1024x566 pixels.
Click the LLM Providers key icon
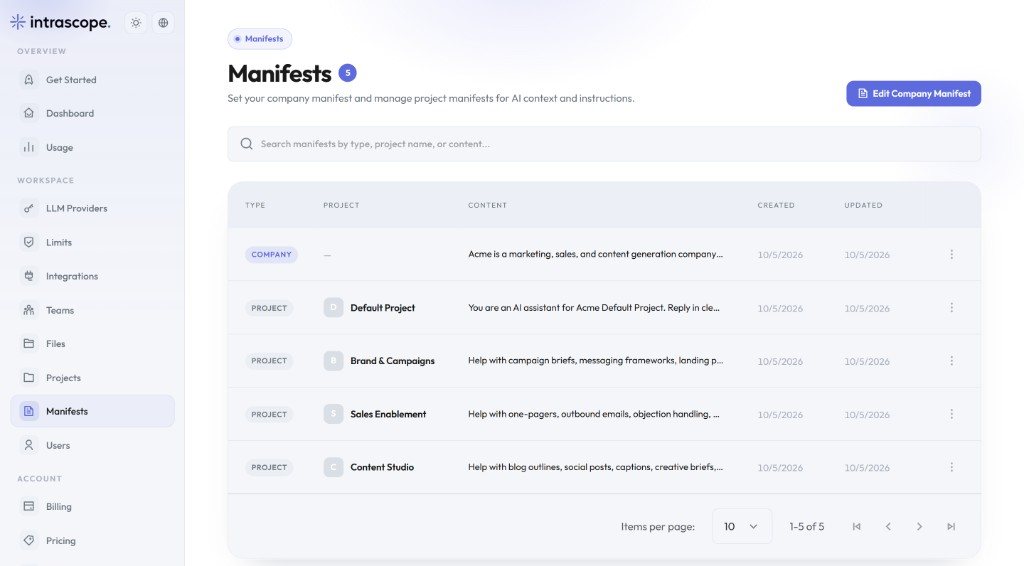[x=29, y=208]
